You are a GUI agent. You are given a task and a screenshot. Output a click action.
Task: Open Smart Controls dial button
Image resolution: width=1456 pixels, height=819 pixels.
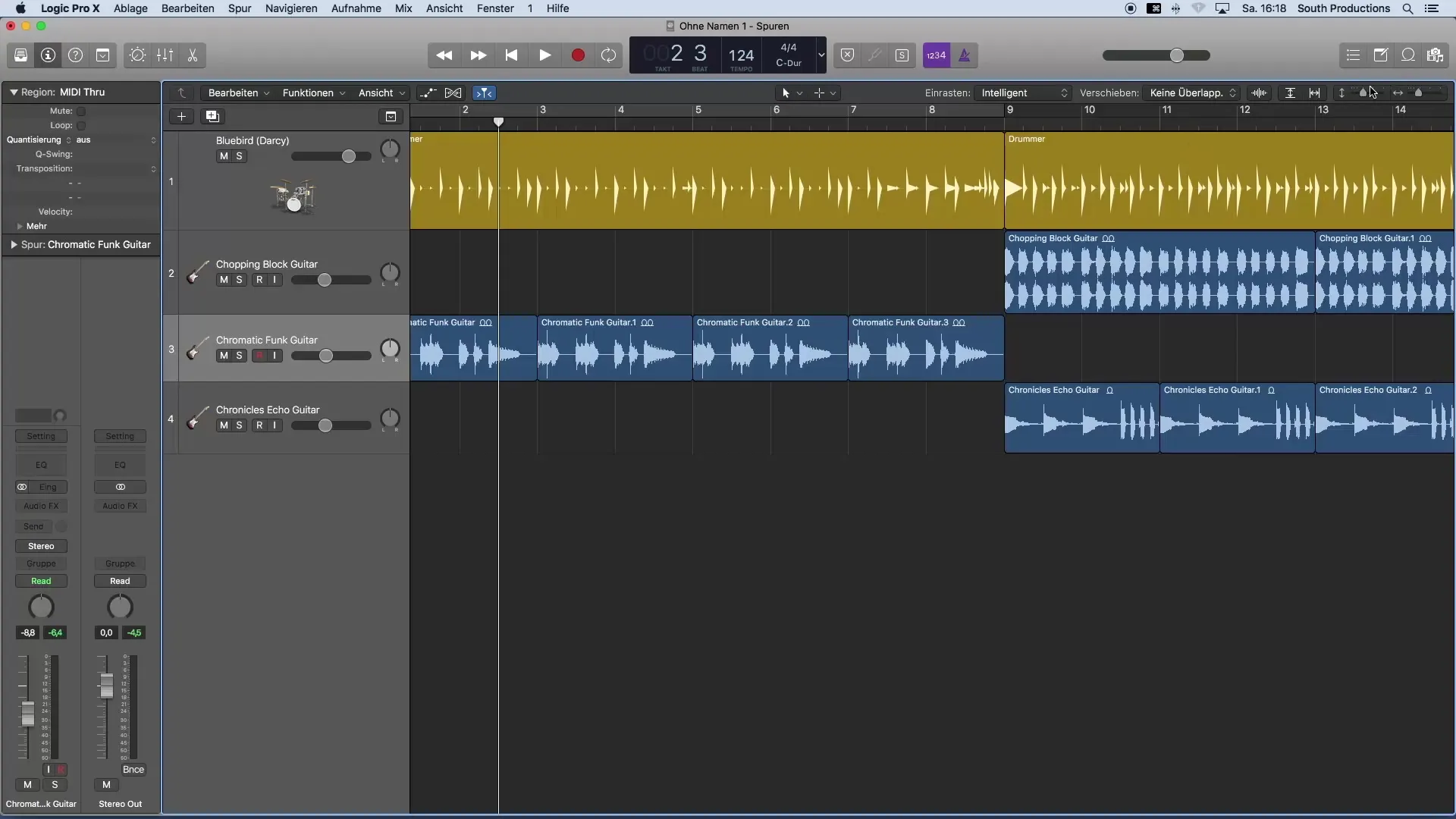click(137, 55)
